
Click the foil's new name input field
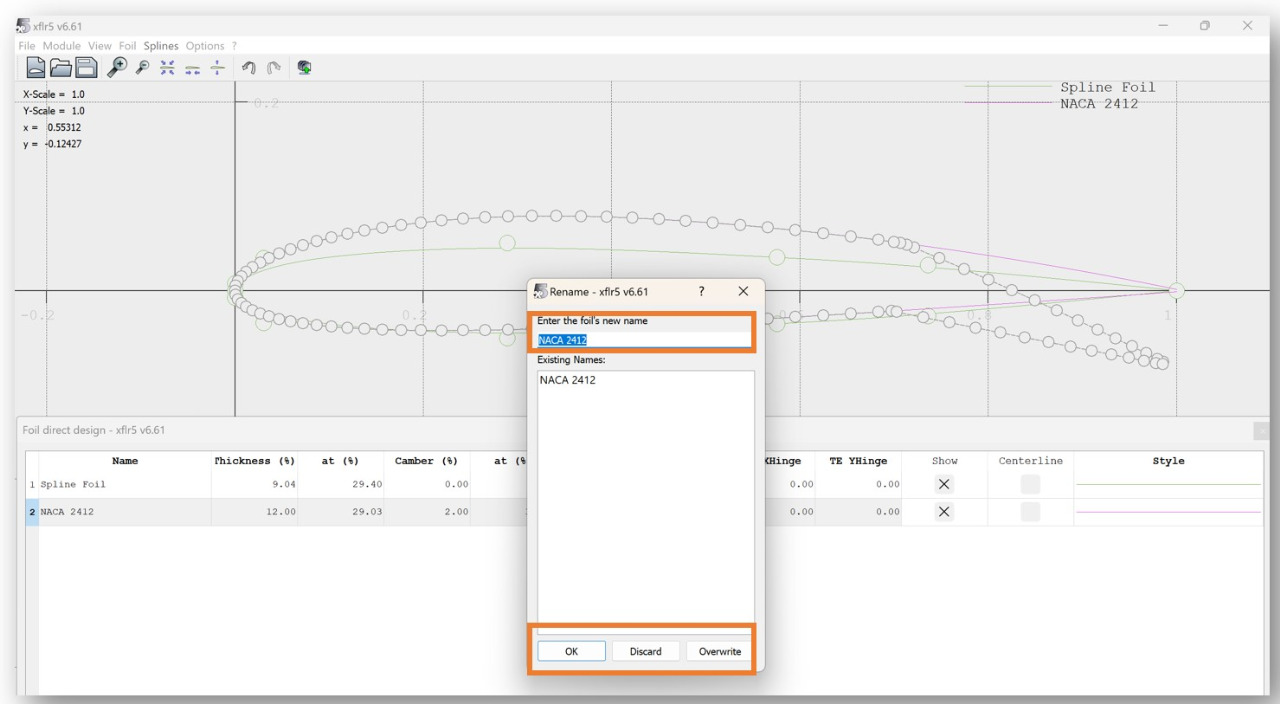pos(644,340)
